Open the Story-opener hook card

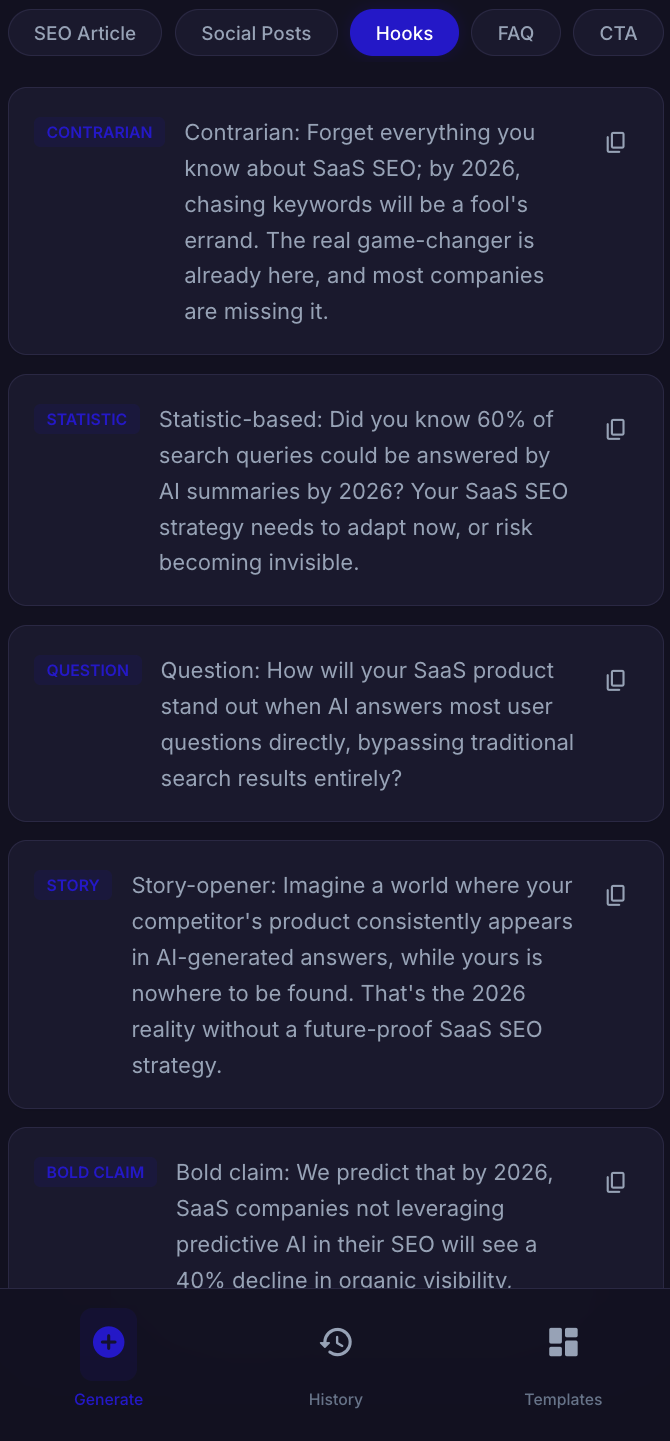335,974
